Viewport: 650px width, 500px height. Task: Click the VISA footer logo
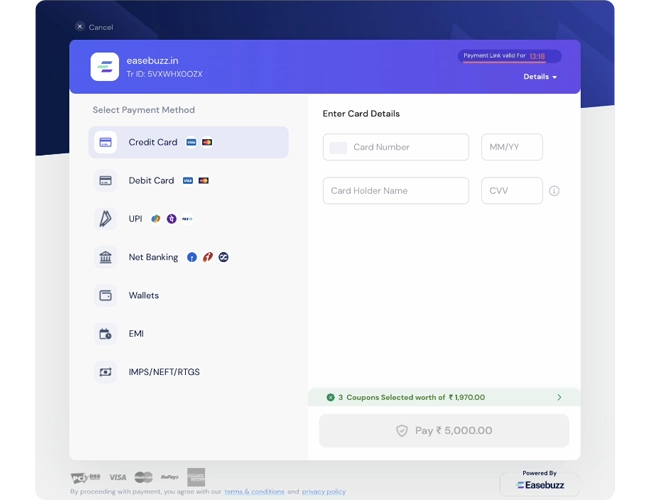point(118,478)
